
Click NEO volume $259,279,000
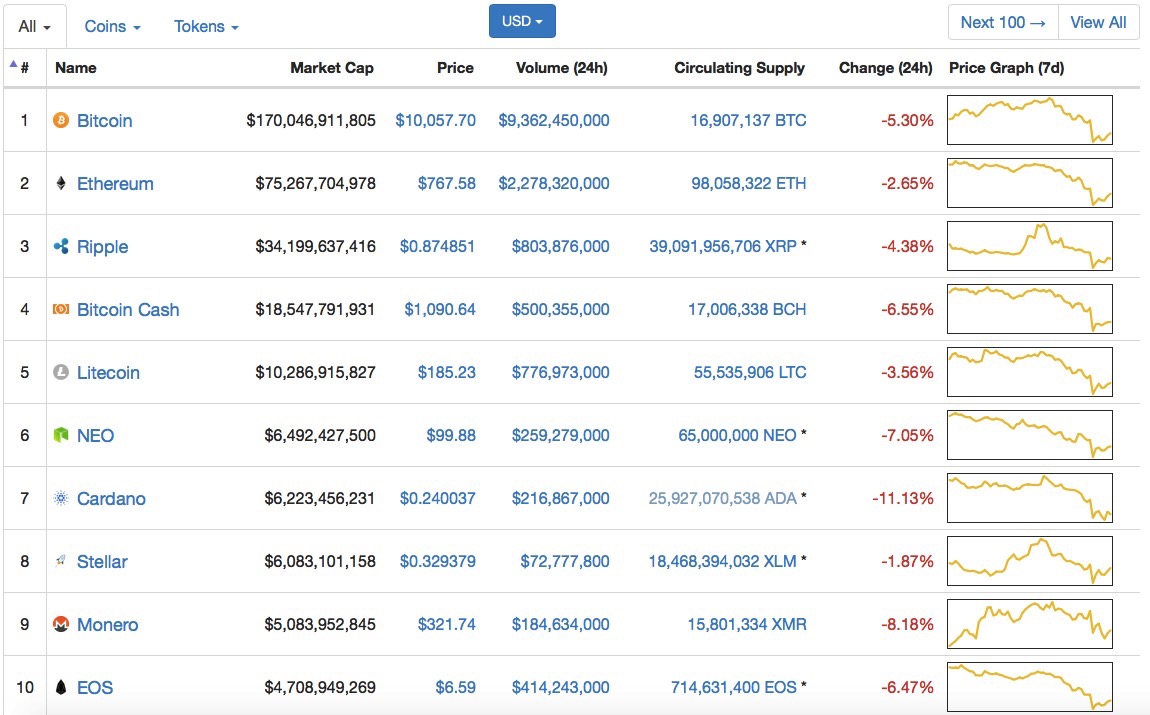click(x=560, y=436)
